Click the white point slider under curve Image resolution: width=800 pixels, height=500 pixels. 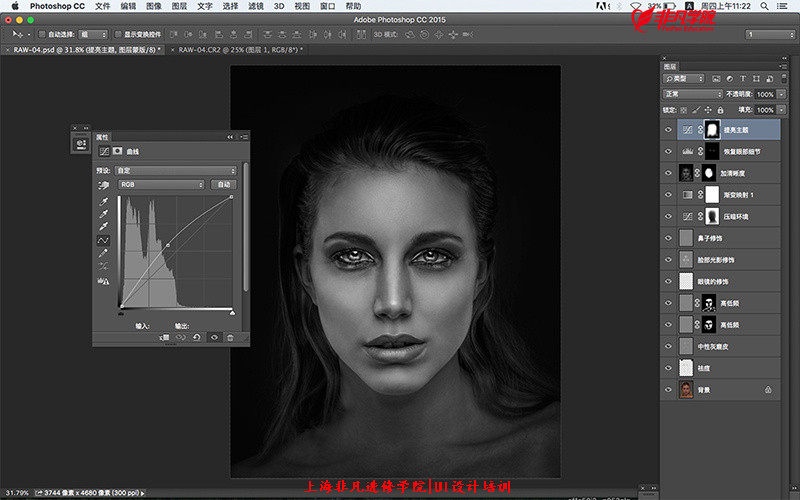click(x=233, y=312)
